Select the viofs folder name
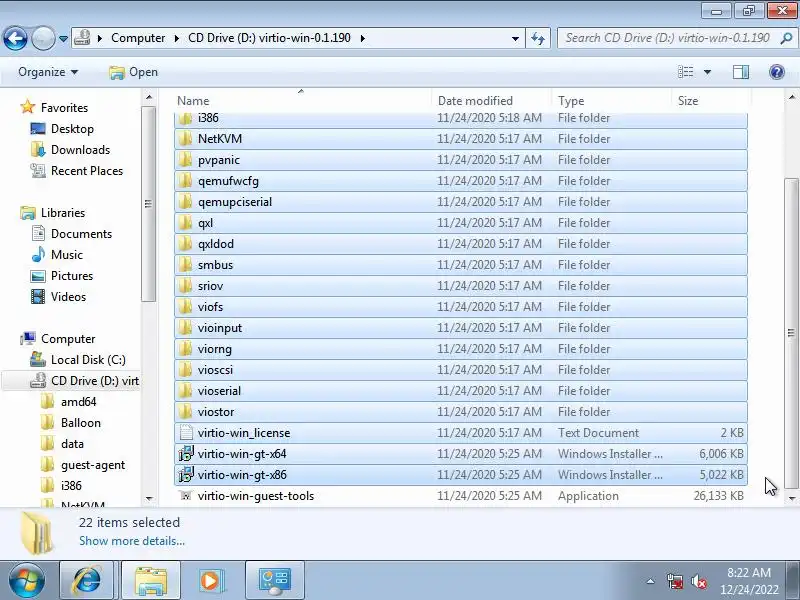The image size is (800, 600). (x=210, y=307)
